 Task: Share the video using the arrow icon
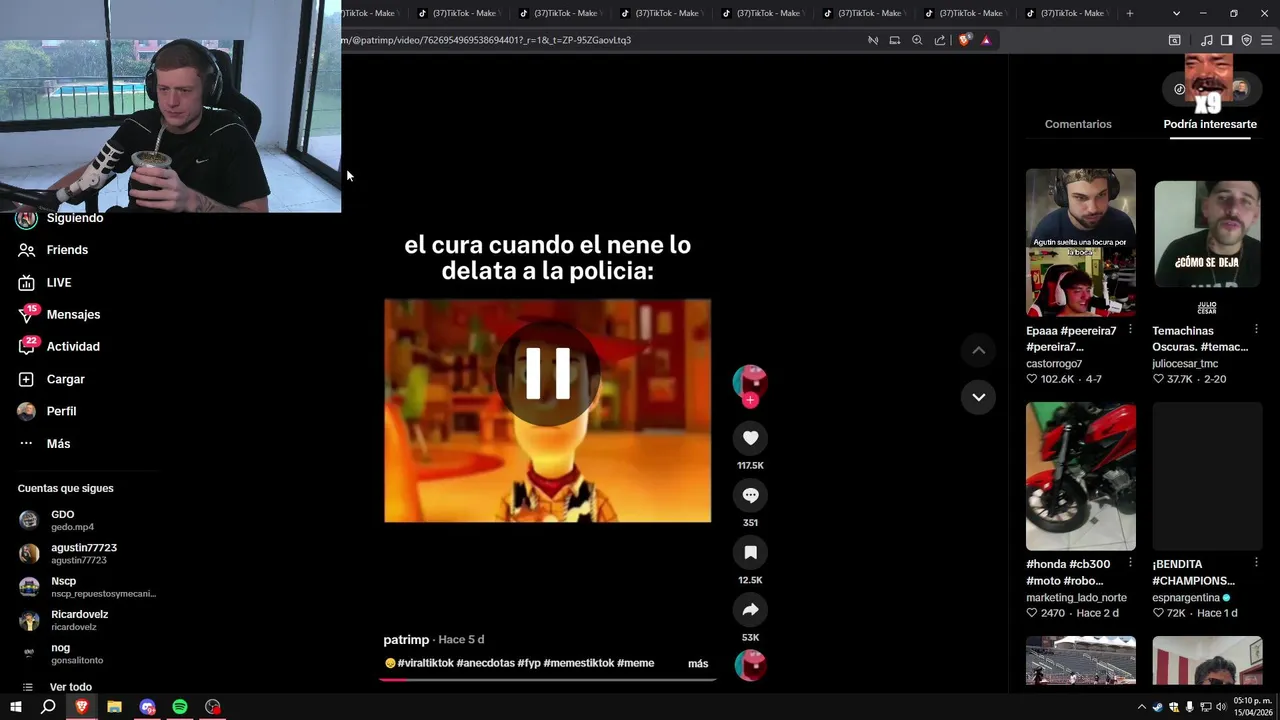point(750,610)
